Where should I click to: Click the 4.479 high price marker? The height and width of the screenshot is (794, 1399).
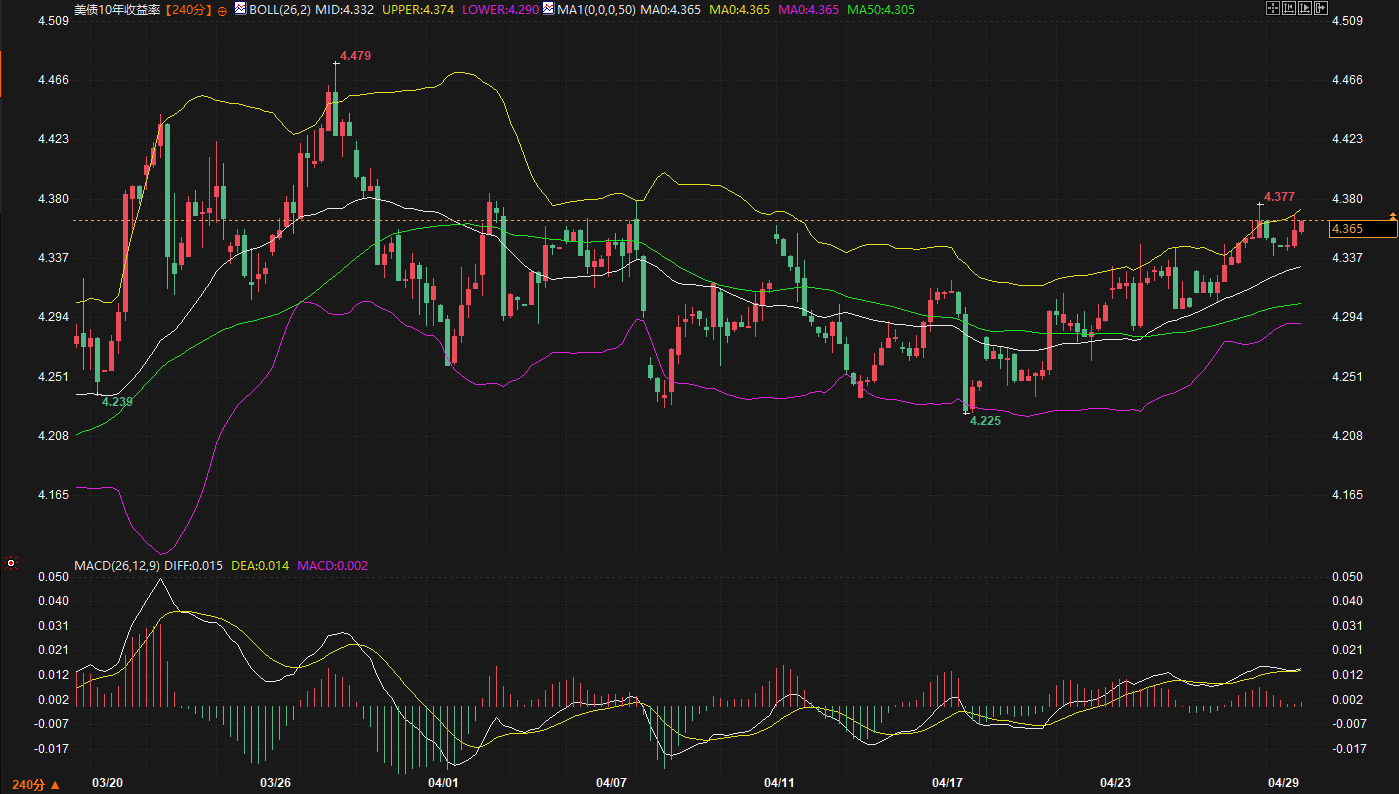(x=355, y=56)
